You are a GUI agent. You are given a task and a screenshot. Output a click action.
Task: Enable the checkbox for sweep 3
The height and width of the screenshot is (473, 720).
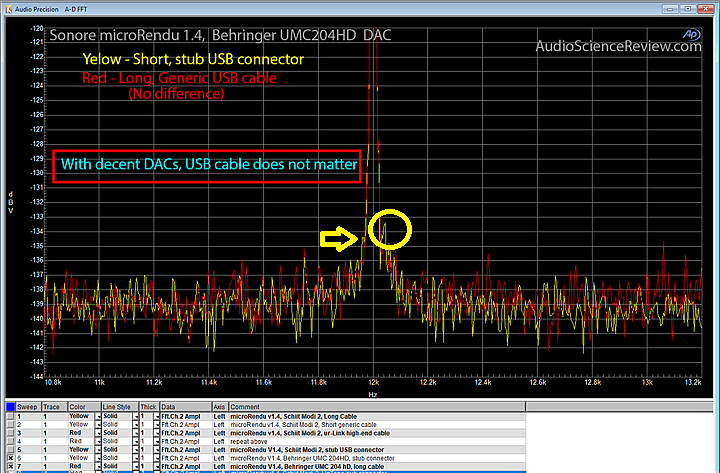tap(10, 433)
